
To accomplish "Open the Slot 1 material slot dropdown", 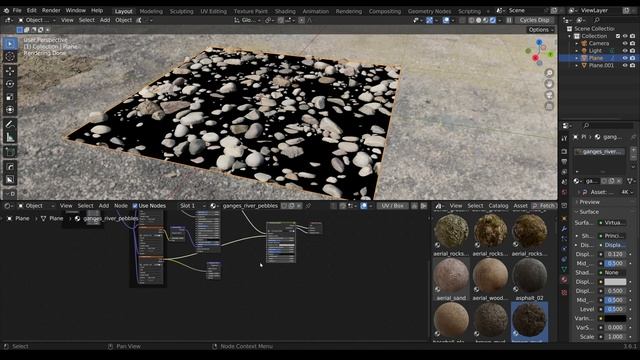I will coord(192,206).
